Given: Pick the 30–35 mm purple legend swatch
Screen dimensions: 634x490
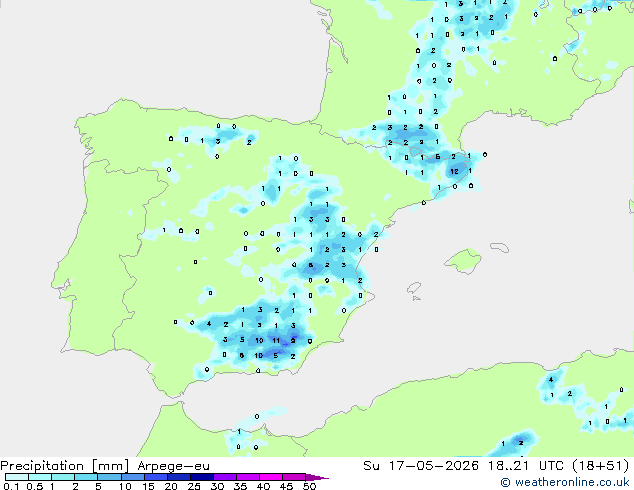Looking at the screenshot, I should pos(224,477).
